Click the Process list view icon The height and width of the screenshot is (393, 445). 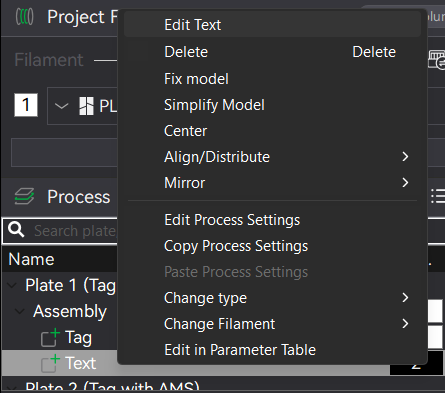point(438,196)
